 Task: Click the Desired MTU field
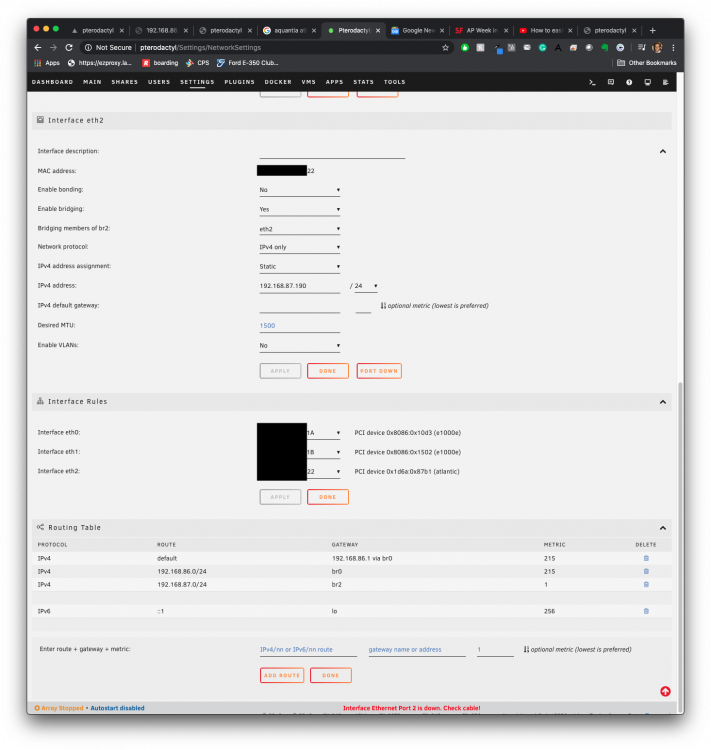click(x=300, y=326)
